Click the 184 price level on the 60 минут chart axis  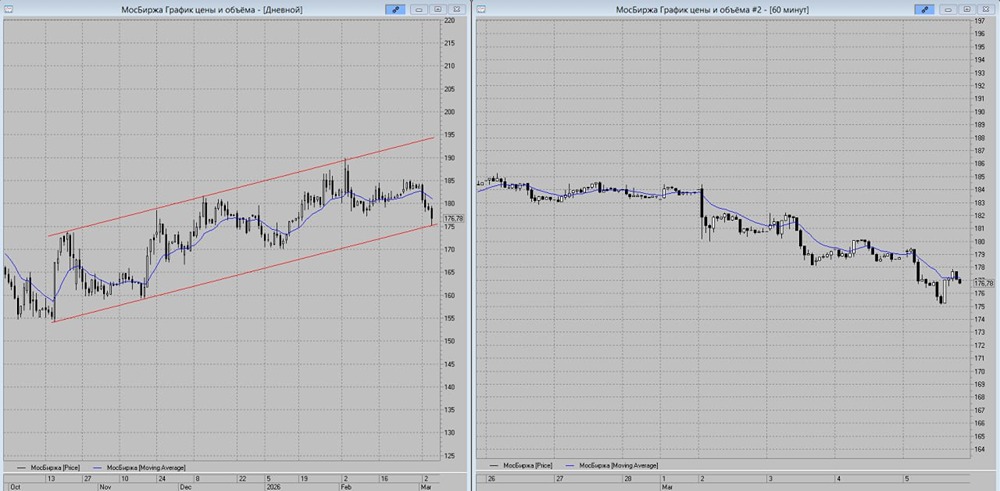(980, 190)
